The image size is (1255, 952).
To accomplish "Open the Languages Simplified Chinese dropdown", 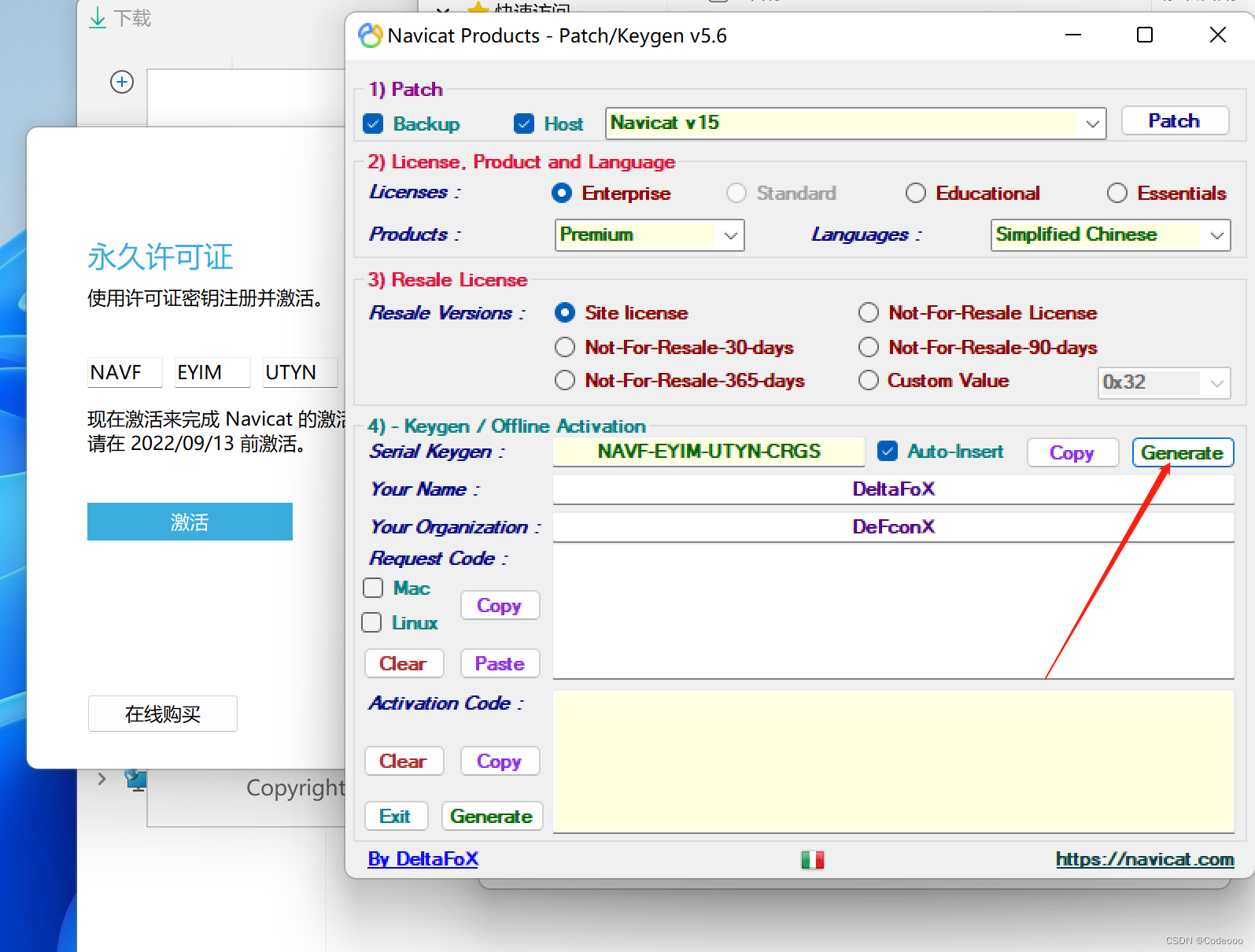I will point(1110,234).
